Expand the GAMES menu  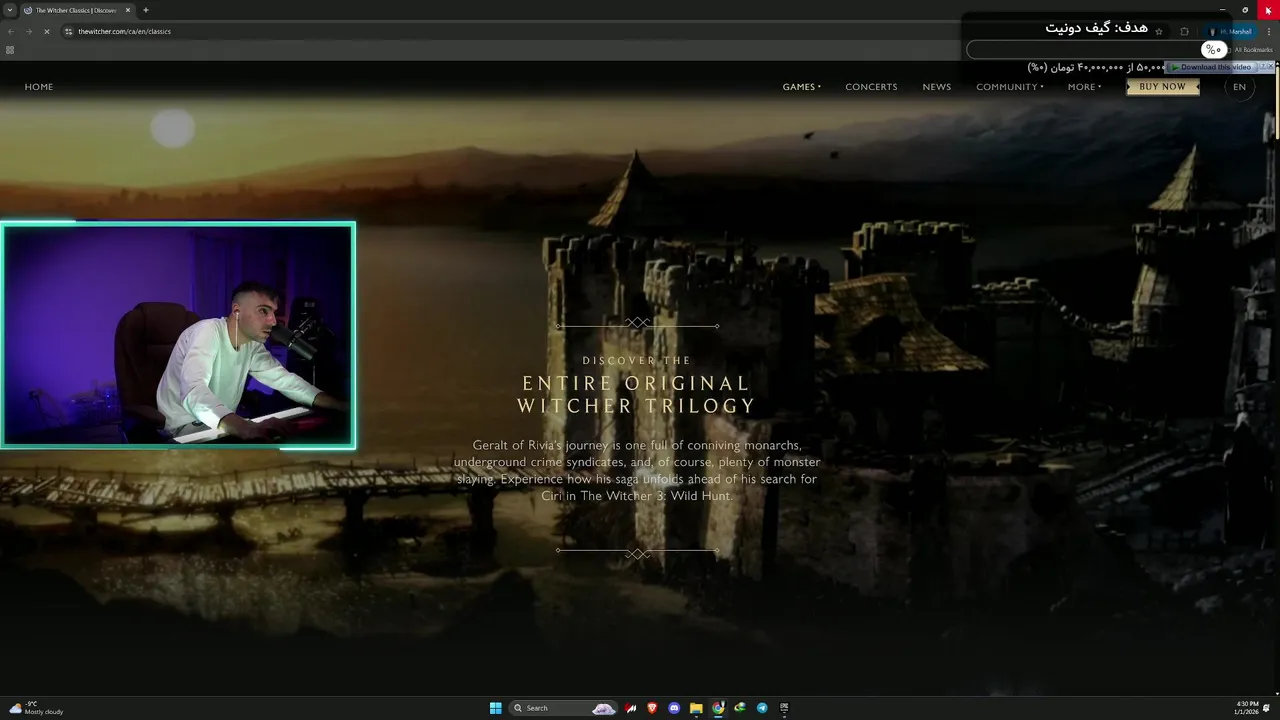(801, 87)
